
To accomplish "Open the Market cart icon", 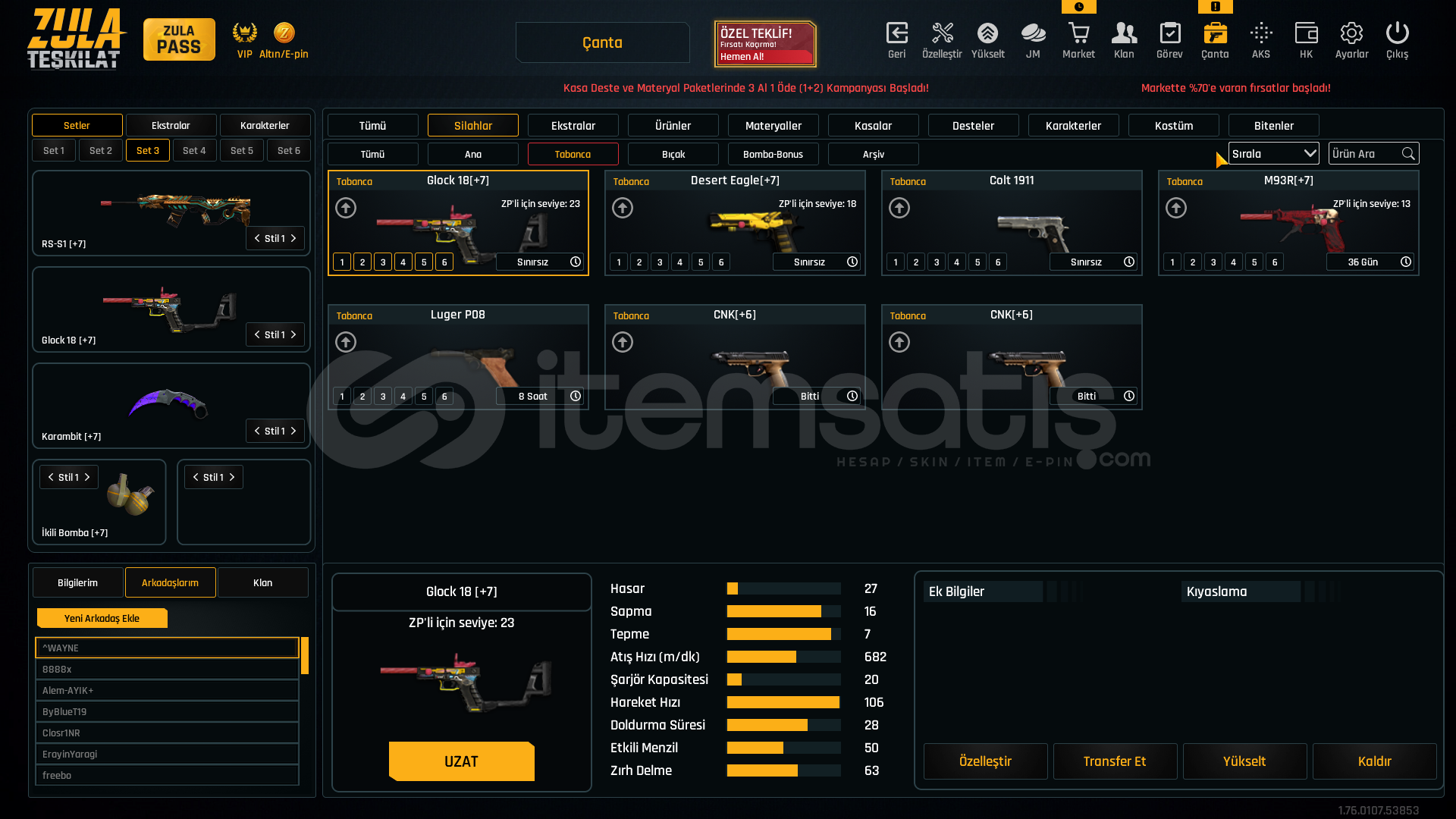I will point(1078,33).
